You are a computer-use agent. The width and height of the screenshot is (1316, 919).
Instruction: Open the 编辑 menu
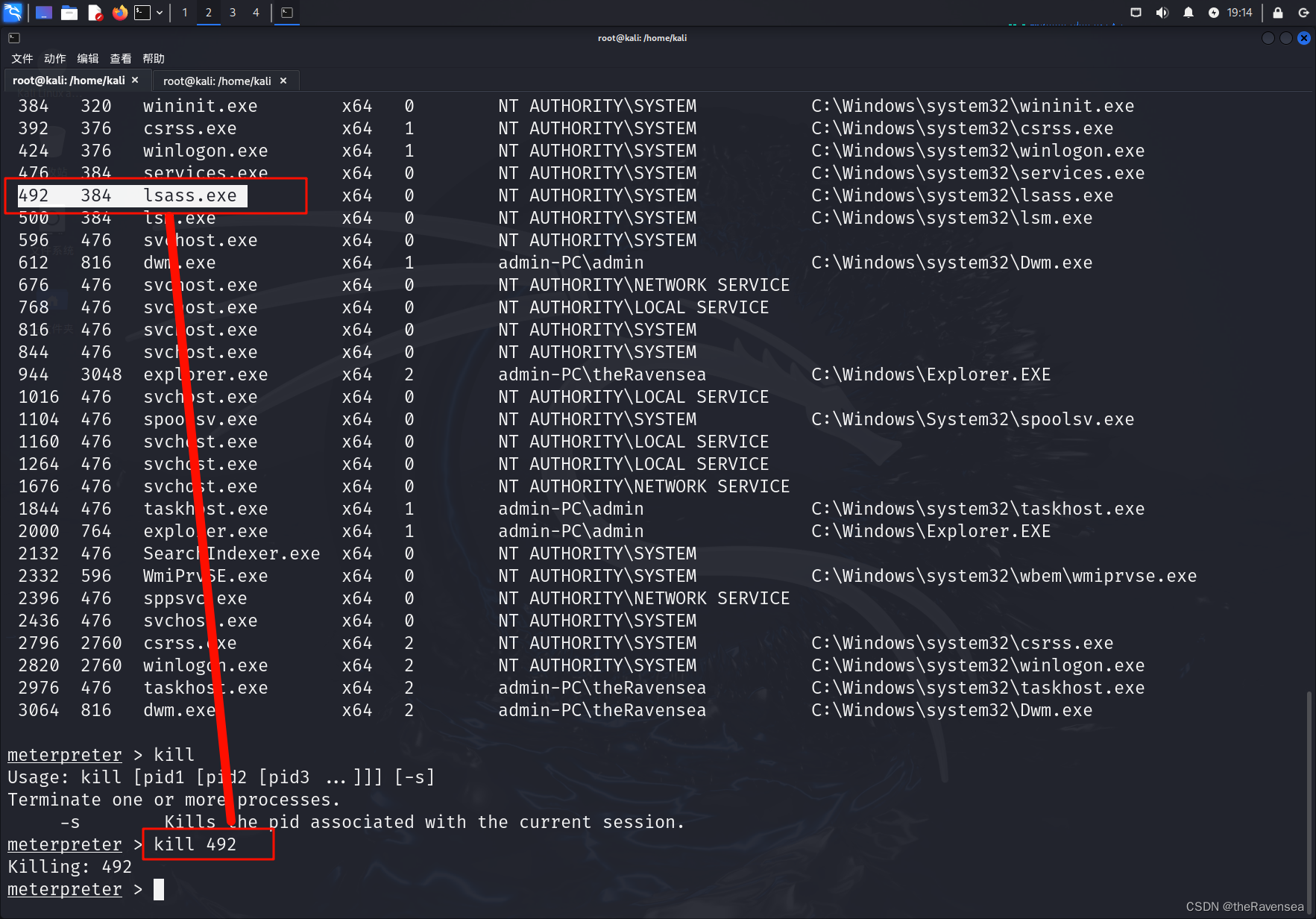pyautogui.click(x=88, y=59)
